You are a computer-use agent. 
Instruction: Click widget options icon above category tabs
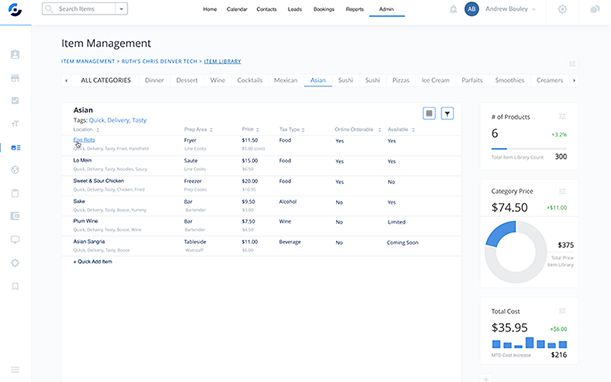pos(572,64)
